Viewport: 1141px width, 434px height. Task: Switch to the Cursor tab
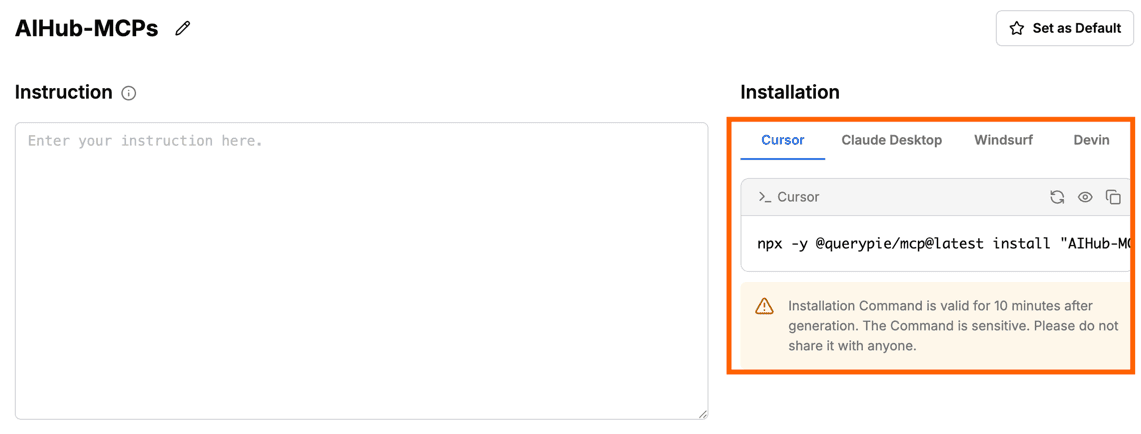click(782, 140)
